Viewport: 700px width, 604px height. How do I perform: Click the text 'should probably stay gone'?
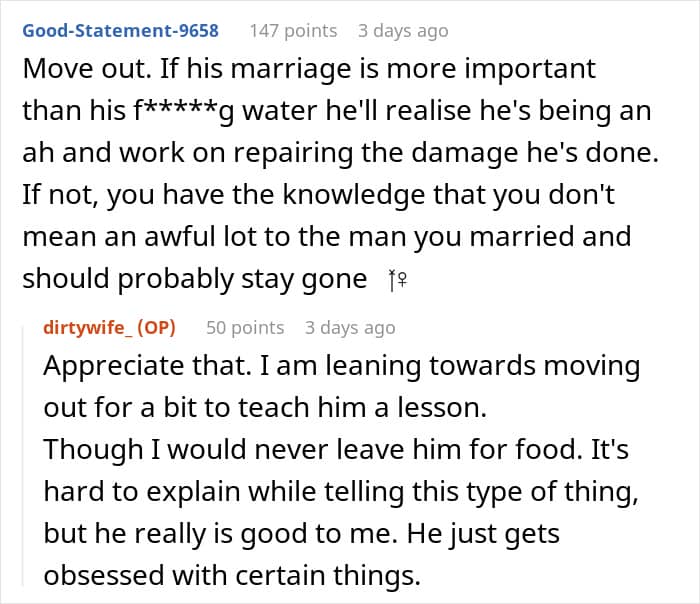[x=195, y=279]
